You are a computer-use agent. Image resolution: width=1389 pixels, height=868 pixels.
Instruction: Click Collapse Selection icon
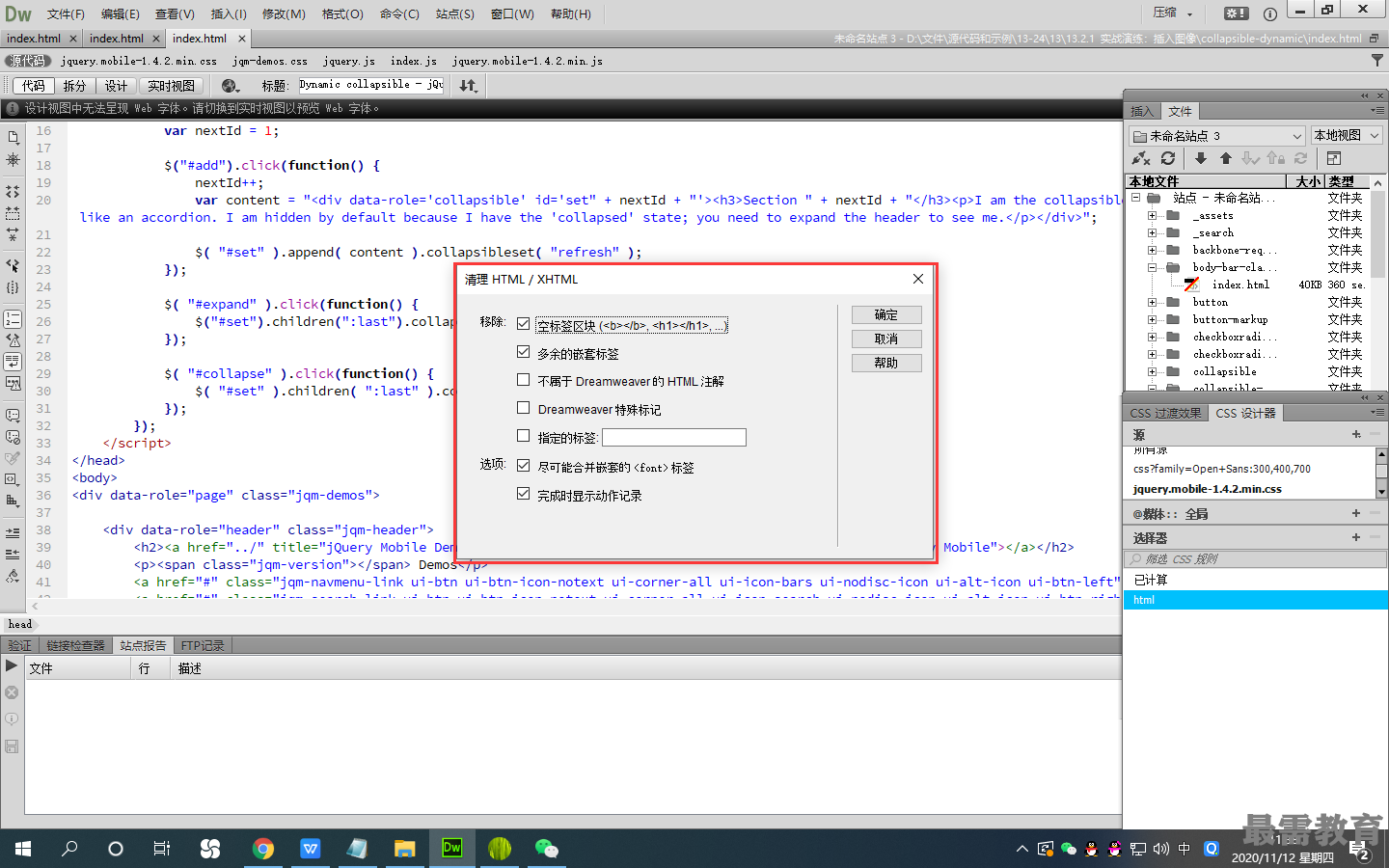[x=13, y=212]
